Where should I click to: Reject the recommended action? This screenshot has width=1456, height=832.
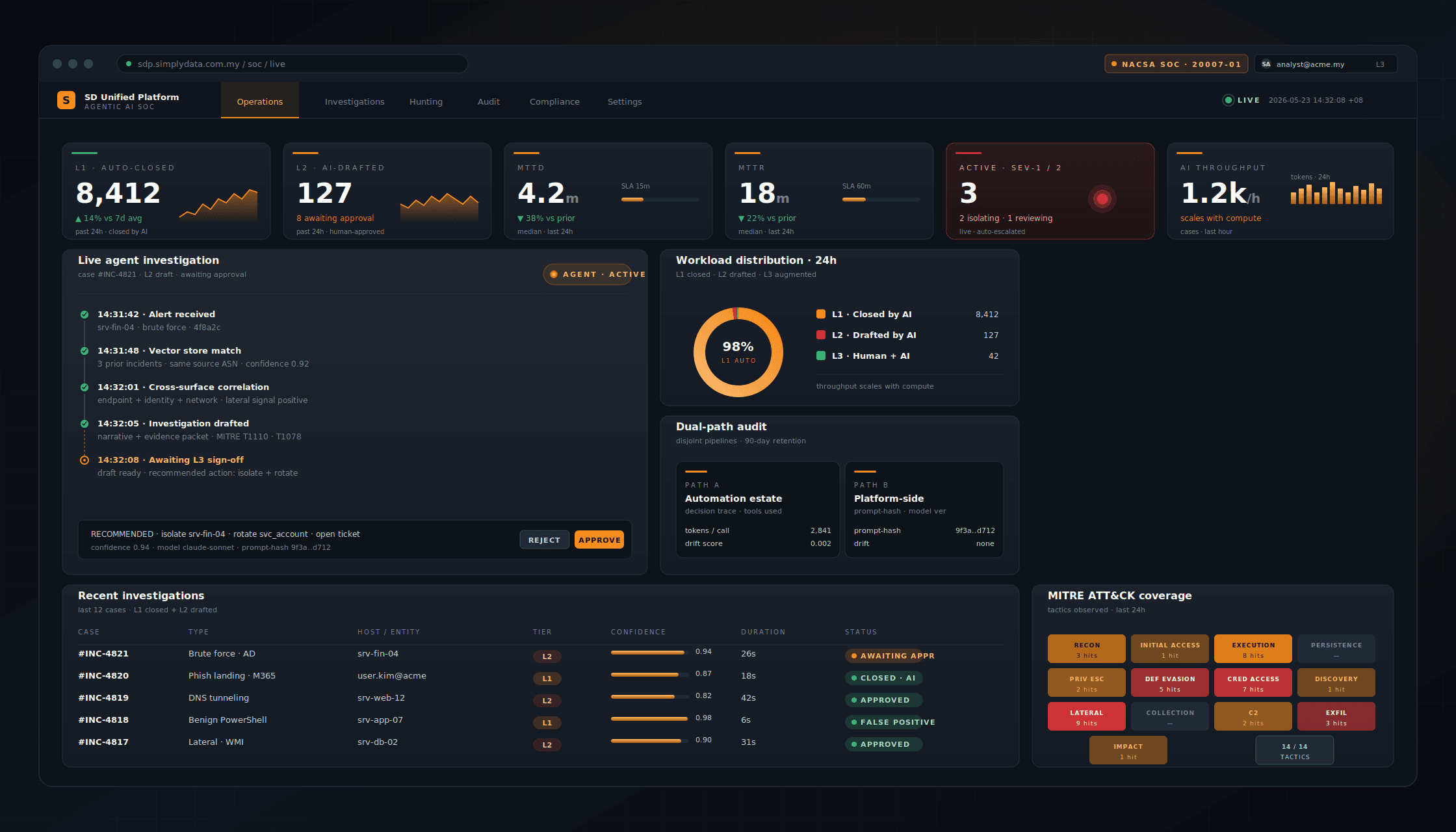pyautogui.click(x=544, y=539)
